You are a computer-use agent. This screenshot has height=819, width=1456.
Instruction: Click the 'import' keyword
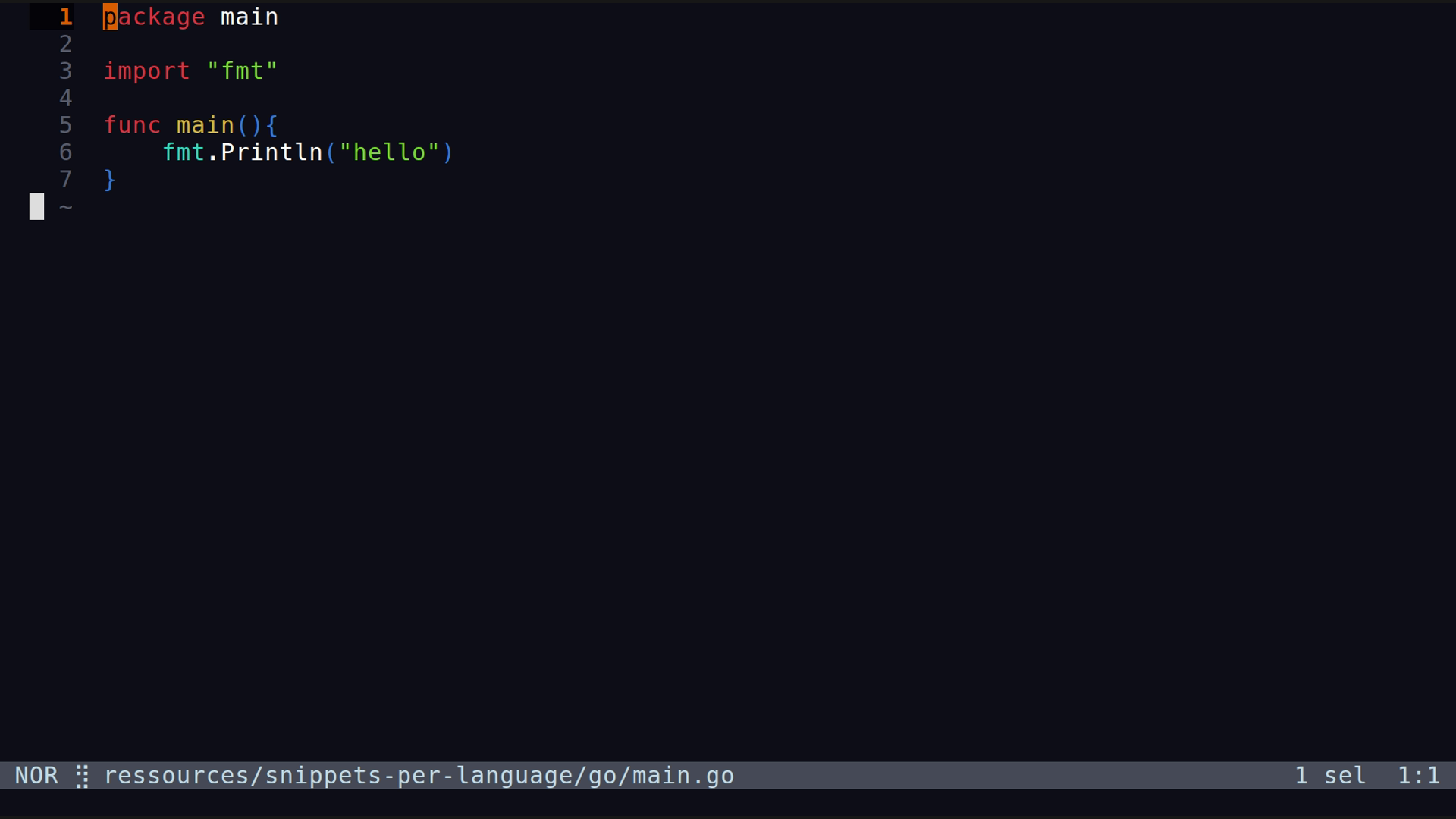tap(146, 71)
